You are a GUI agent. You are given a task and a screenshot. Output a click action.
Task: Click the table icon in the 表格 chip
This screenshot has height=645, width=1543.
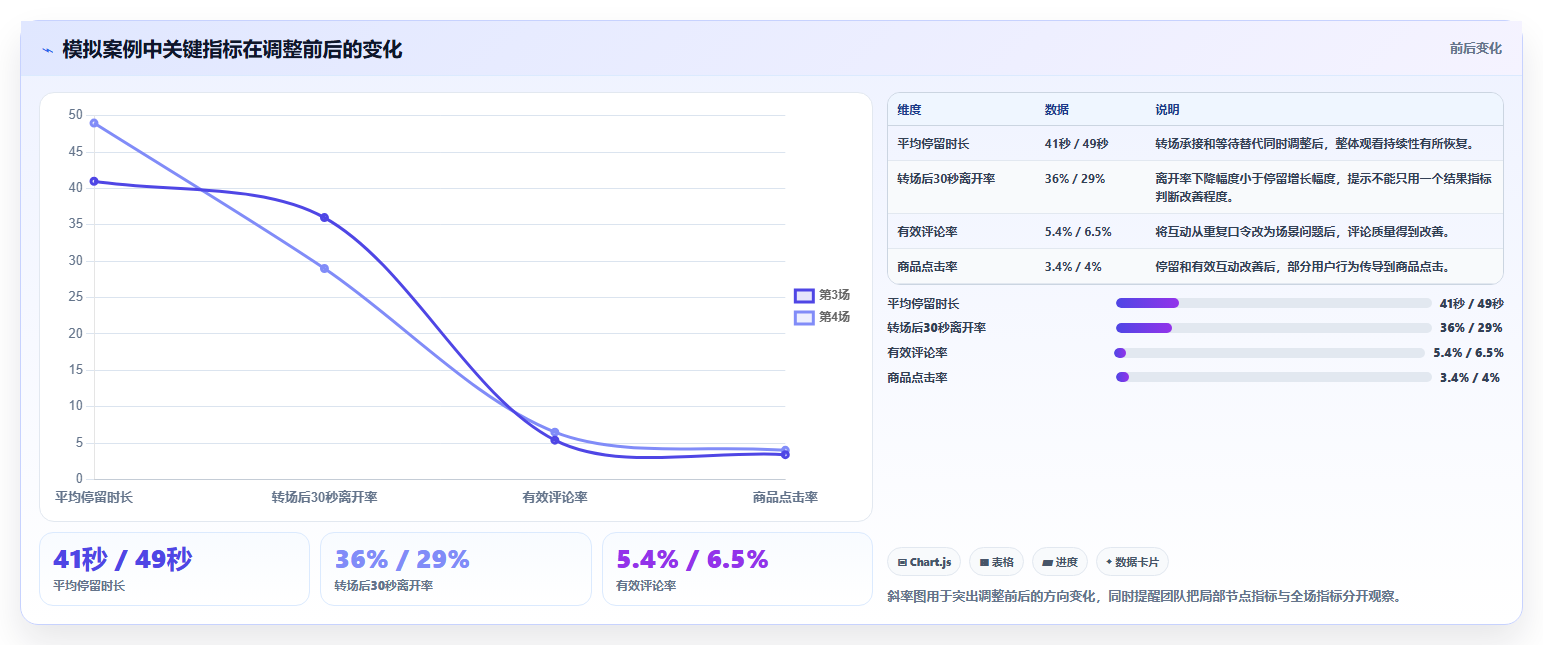tap(984, 563)
